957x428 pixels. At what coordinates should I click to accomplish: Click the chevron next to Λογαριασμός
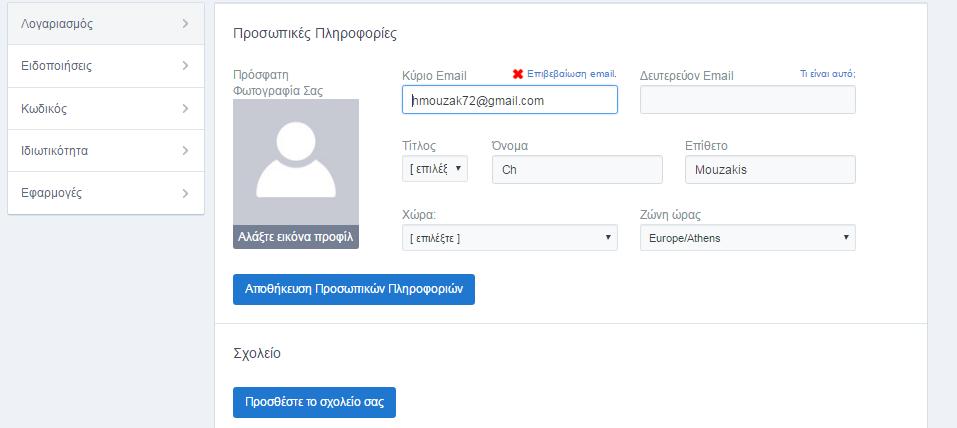pos(186,24)
